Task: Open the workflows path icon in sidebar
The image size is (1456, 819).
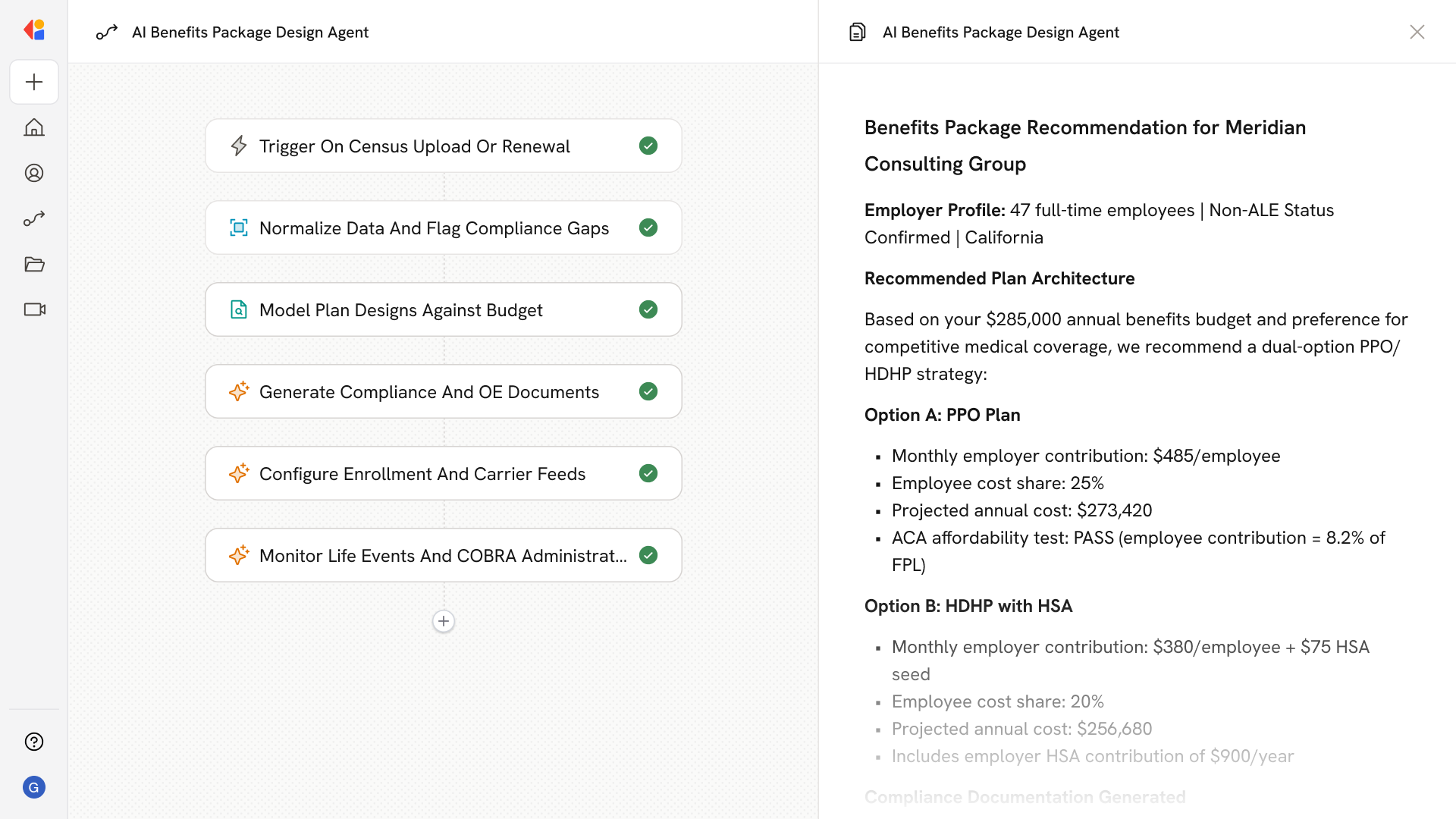Action: point(34,218)
